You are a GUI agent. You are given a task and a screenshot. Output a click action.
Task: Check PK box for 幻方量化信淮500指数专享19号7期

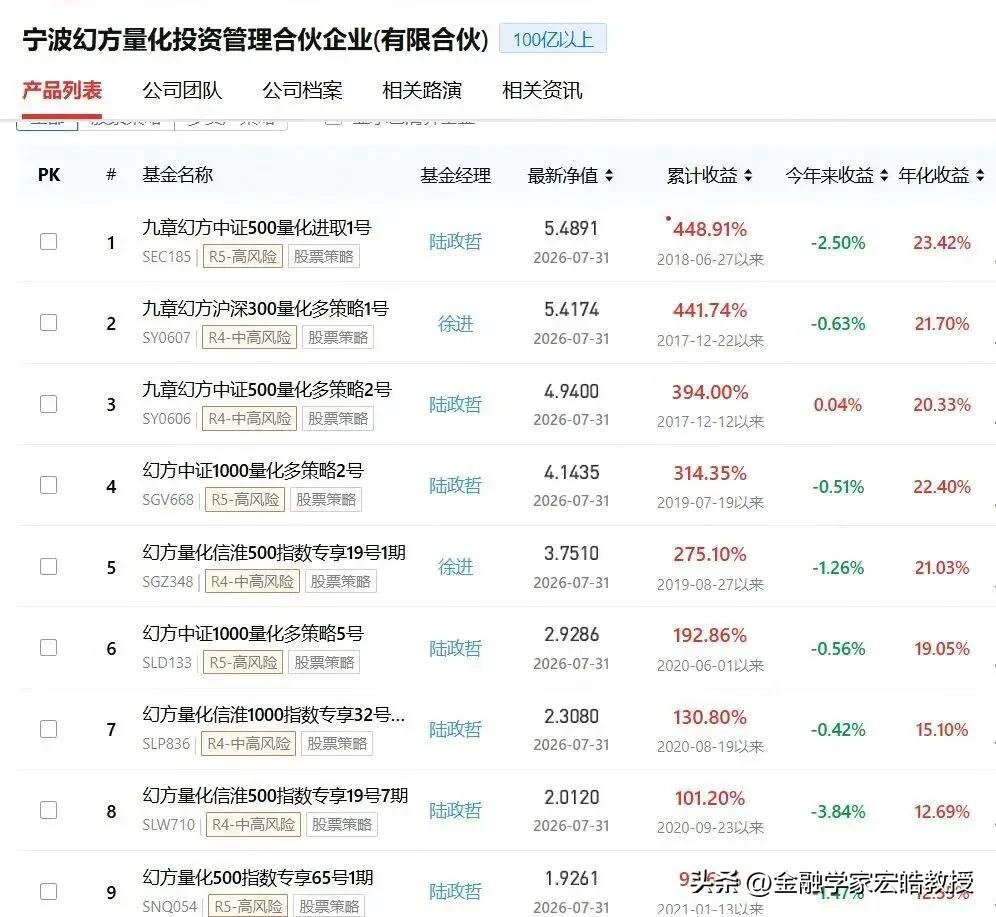point(48,810)
